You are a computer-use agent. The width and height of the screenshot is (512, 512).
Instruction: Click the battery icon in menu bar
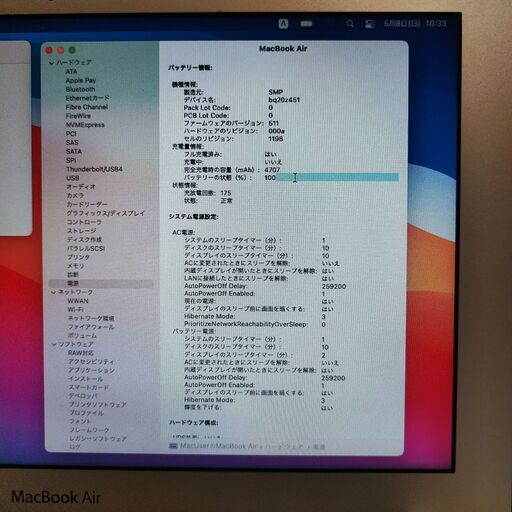click(x=306, y=24)
